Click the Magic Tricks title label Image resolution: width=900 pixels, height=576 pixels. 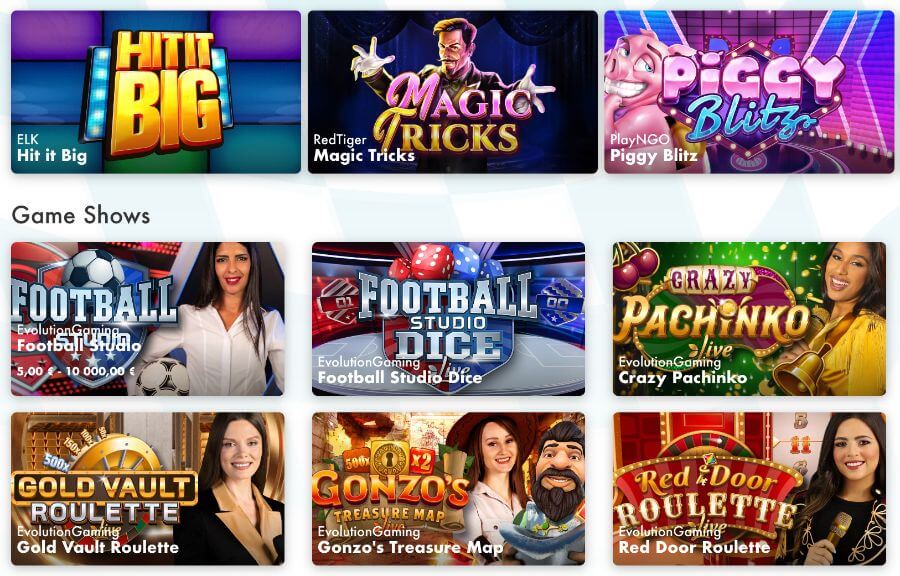coord(364,155)
